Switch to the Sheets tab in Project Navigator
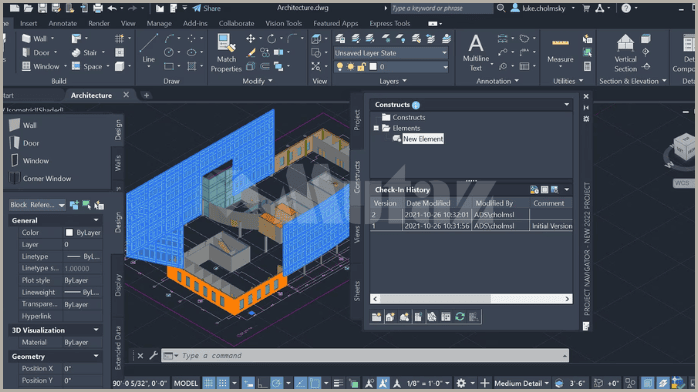This screenshot has height=392, width=698. pos(357,291)
